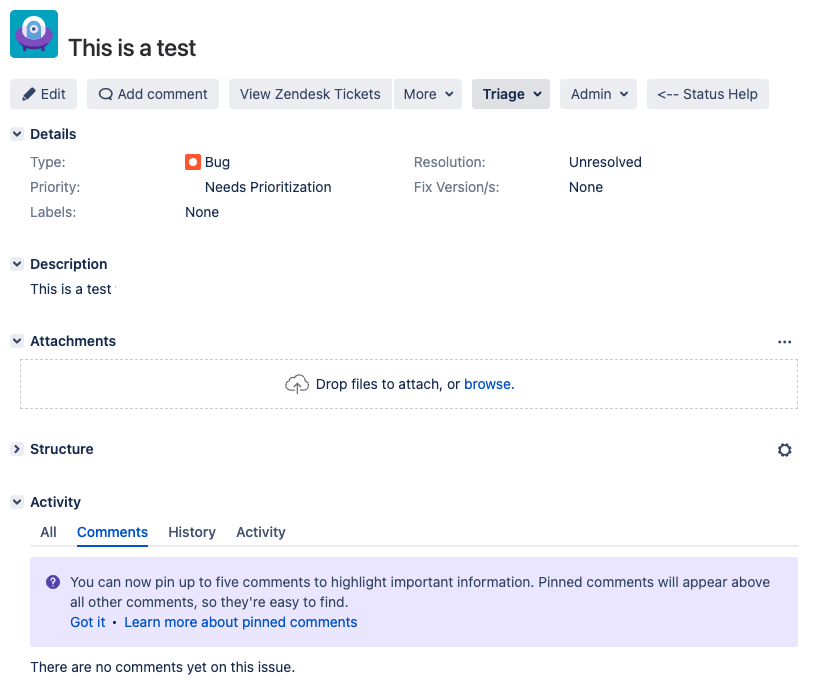Collapse the Details section

15,133
